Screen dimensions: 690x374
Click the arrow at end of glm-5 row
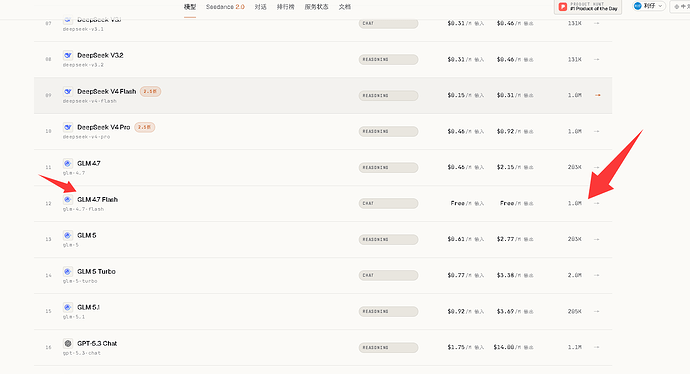597,239
